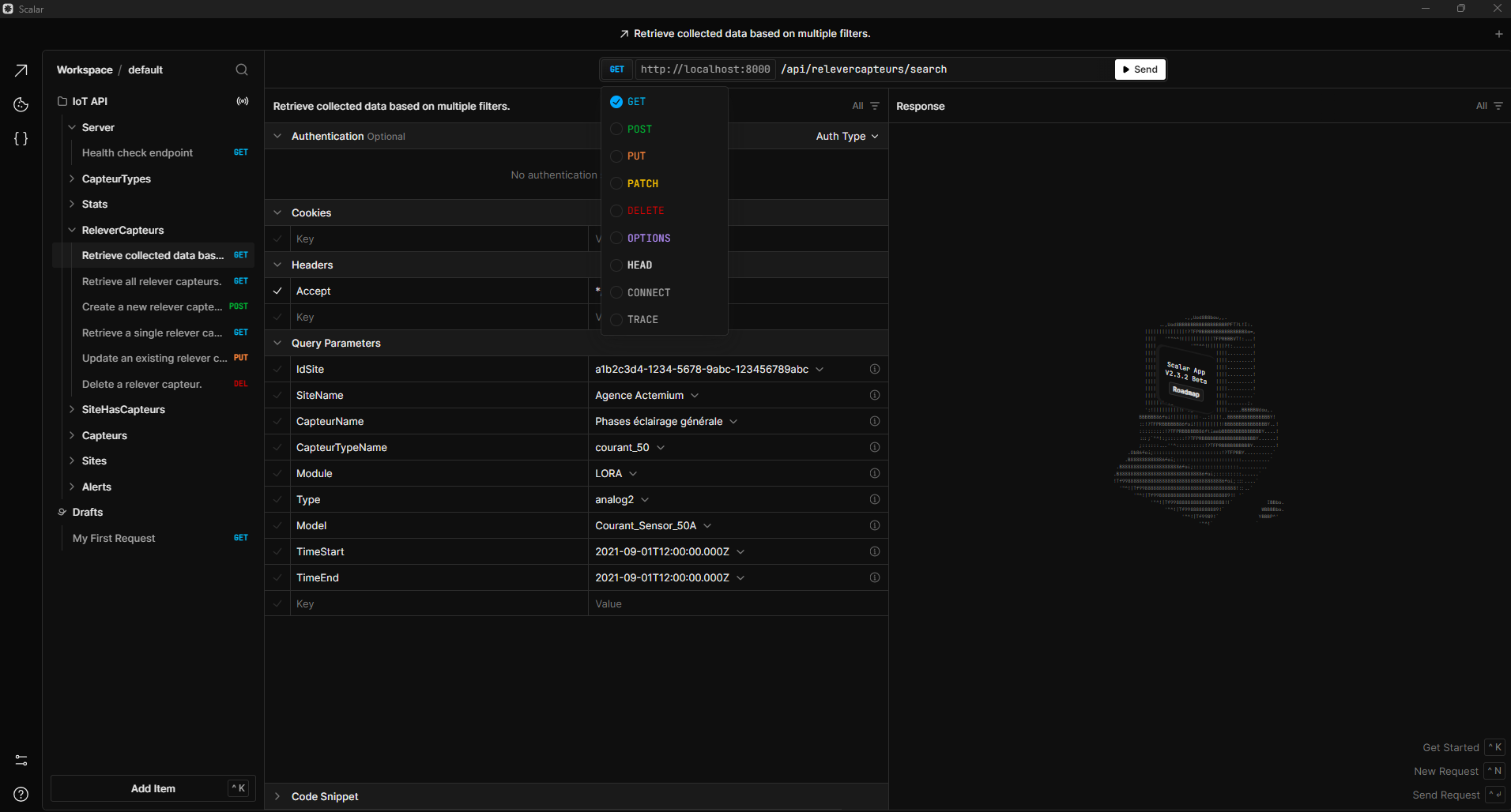Open the workspace search icon
The height and width of the screenshot is (812, 1511).
[x=242, y=70]
